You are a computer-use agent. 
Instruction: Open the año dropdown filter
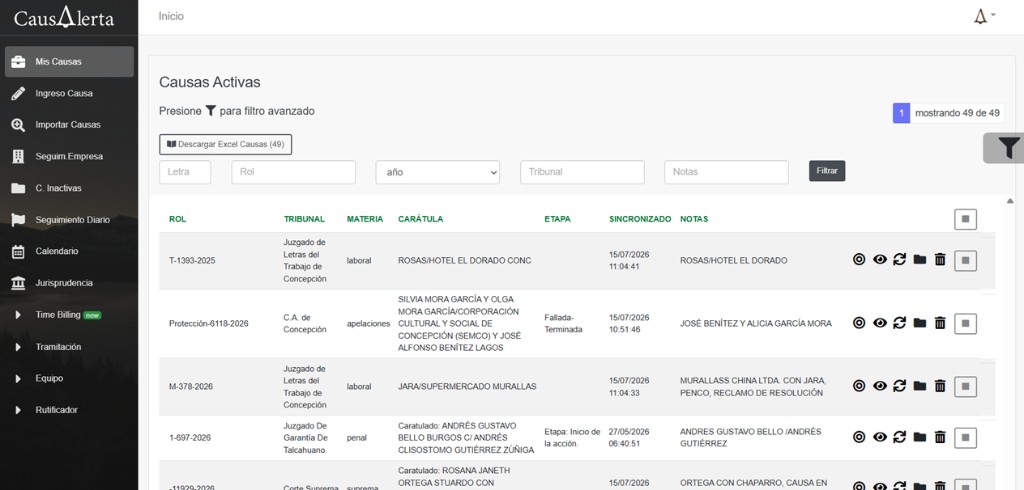(438, 172)
